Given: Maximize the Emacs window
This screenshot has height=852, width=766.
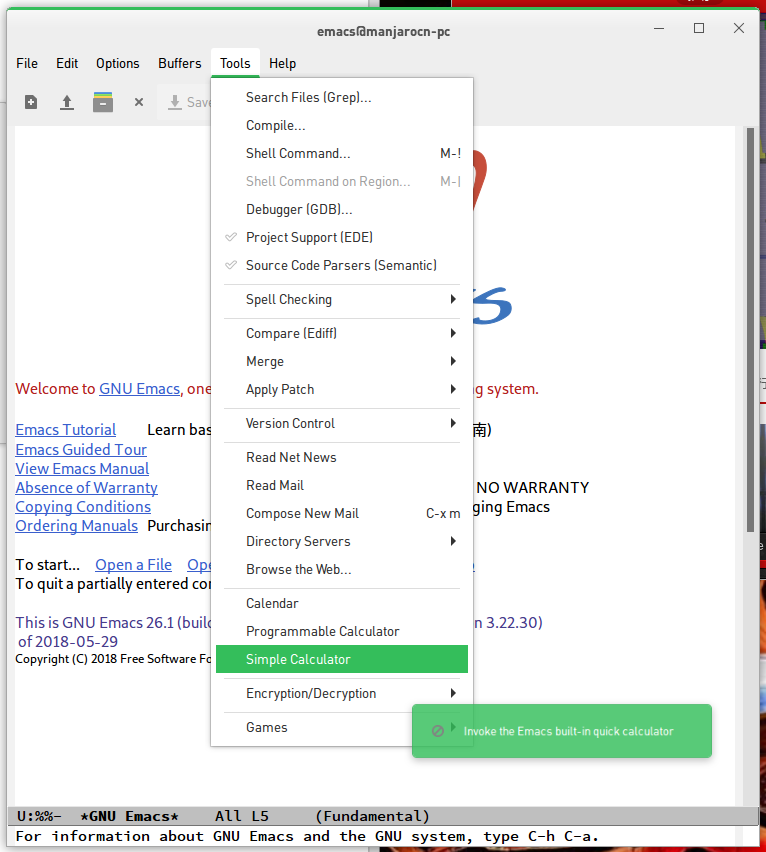Looking at the screenshot, I should [x=699, y=28].
